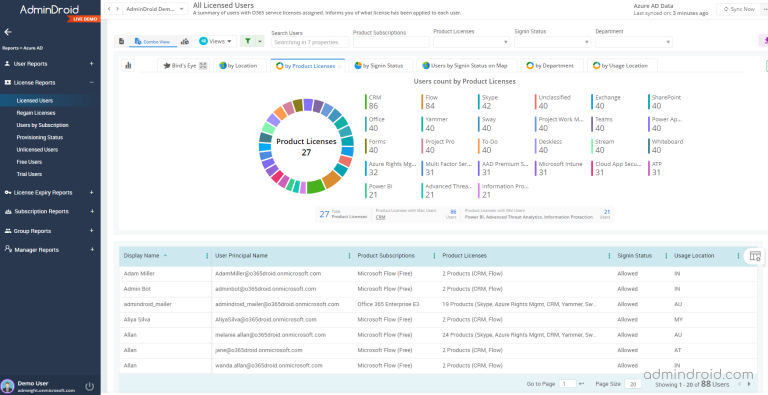
Task: Expand Manager Reports section
Action: coord(92,249)
